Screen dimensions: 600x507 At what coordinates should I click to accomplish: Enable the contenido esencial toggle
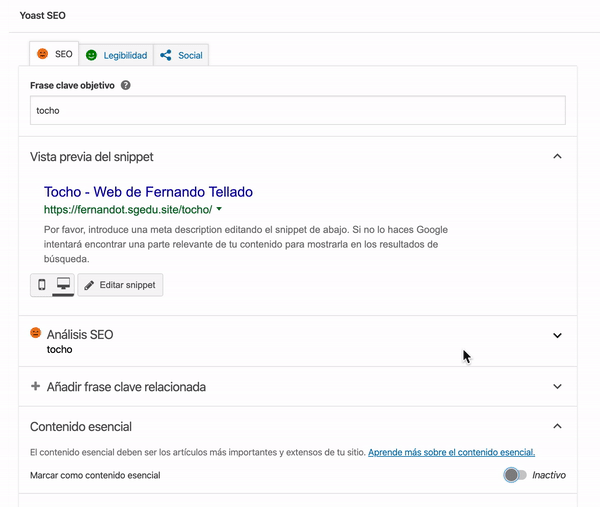[515, 475]
